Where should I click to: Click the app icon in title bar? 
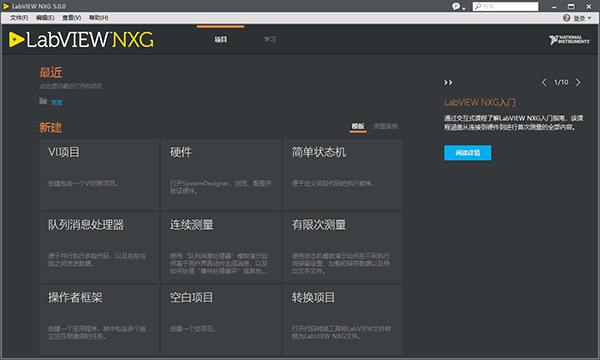pos(6,7)
